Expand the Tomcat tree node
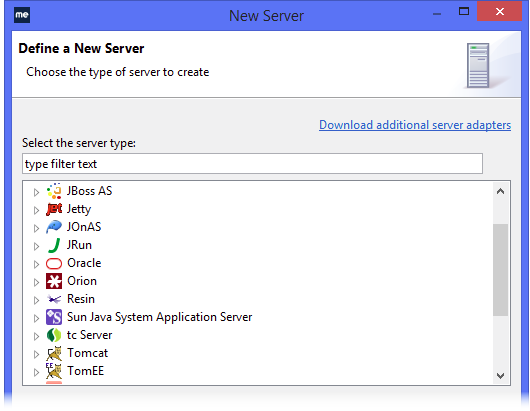This screenshot has width=530, height=411. click(36, 354)
